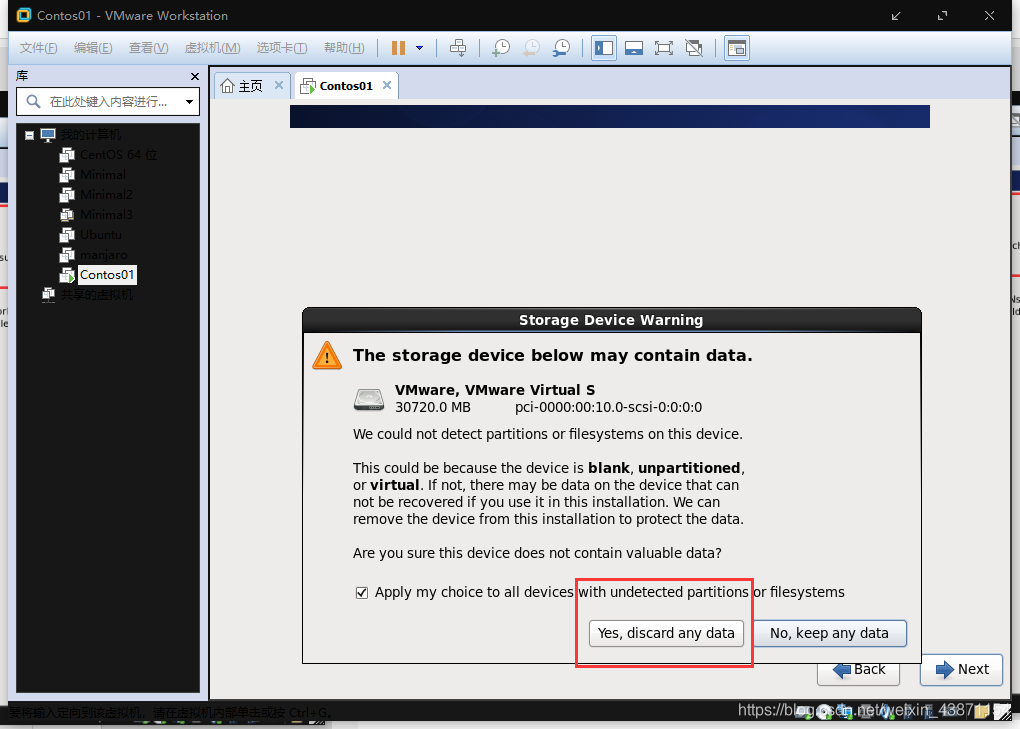Click the 共享的虚拟机 shared VMs icon
The image size is (1020, 729).
pyautogui.click(x=48, y=295)
